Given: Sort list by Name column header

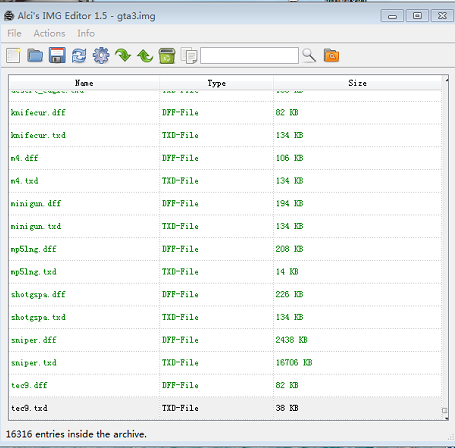Looking at the screenshot, I should [84, 83].
